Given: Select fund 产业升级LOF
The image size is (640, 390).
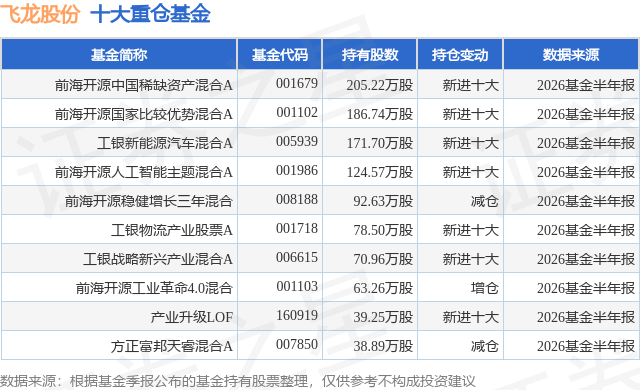Looking at the screenshot, I should [192, 317].
